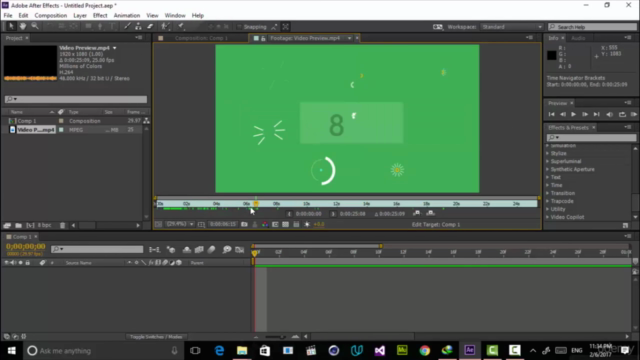Open Chrome from Windows taskbar
Viewport: 640px width, 360px height.
click(x=424, y=350)
